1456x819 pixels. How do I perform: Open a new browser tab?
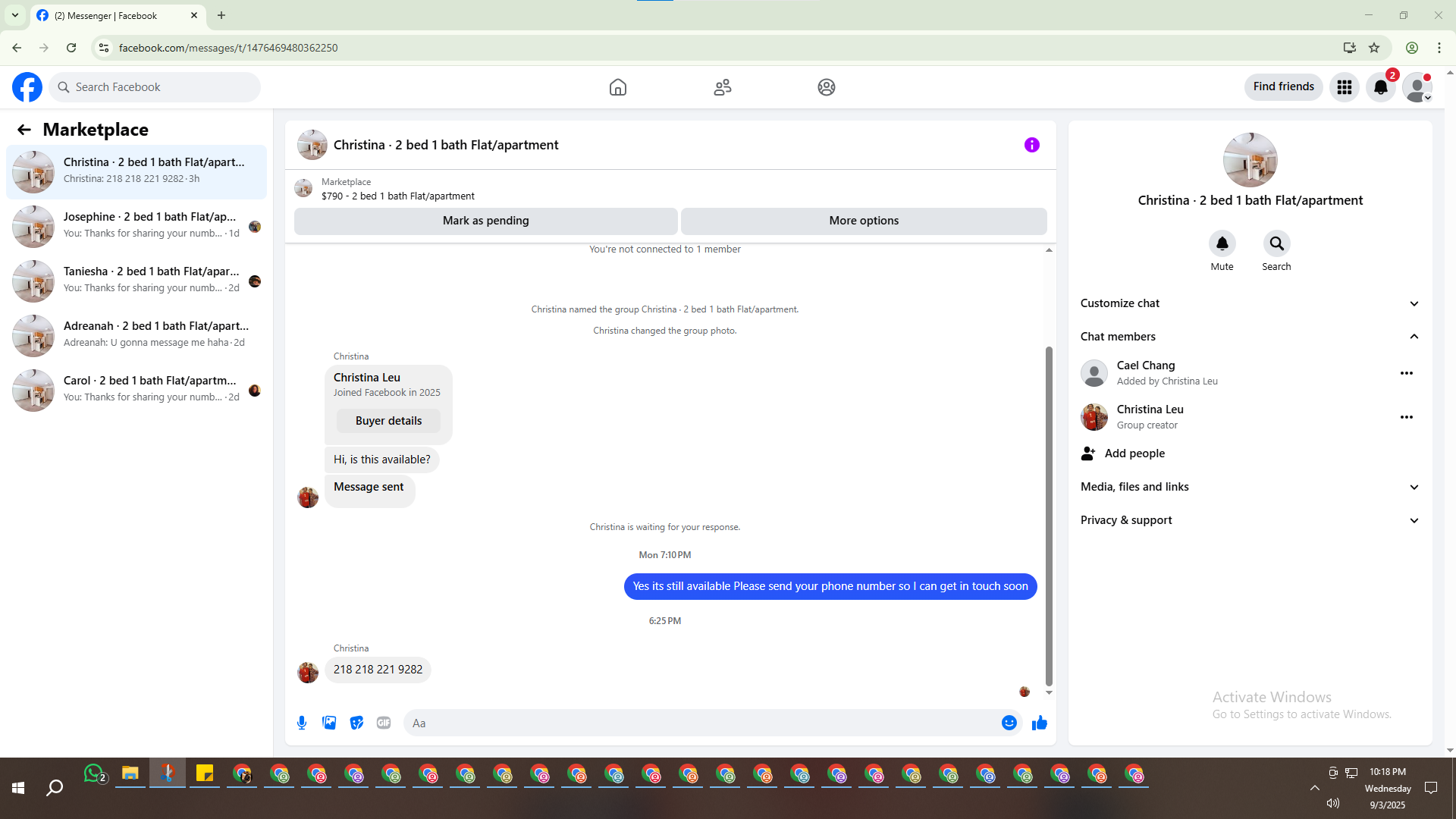point(221,15)
